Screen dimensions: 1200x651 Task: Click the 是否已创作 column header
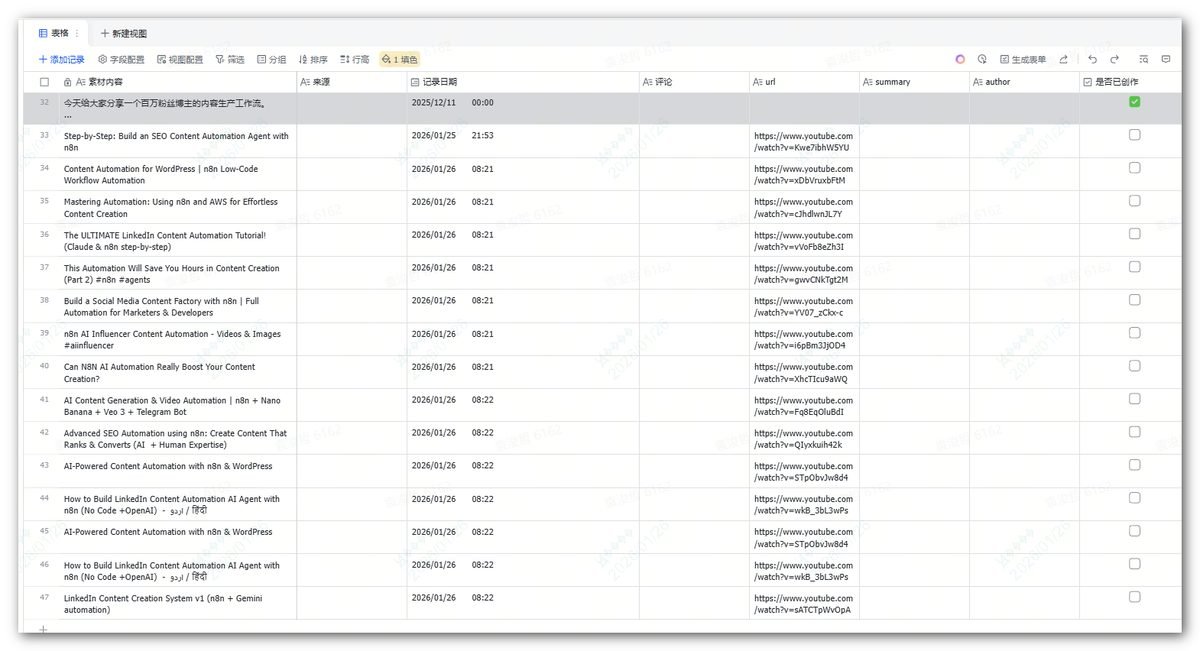click(1129, 82)
